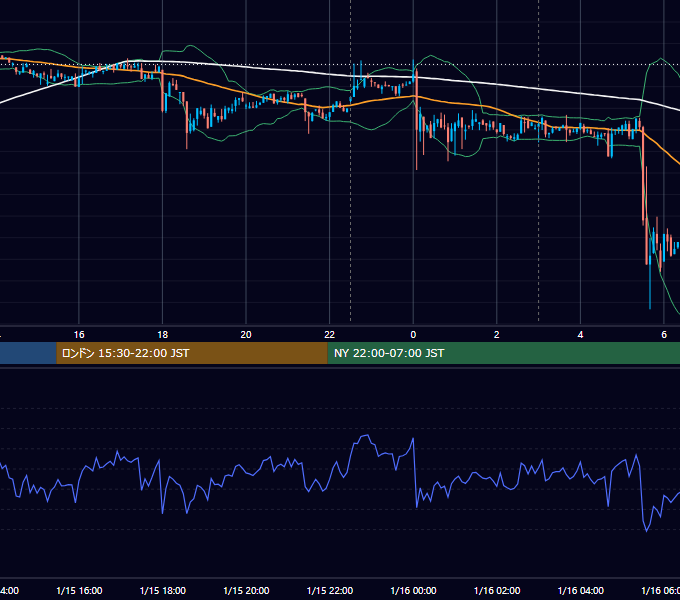Click the '1/16 00:00' date label on indicator axis
This screenshot has height=600, width=680.
(413, 590)
